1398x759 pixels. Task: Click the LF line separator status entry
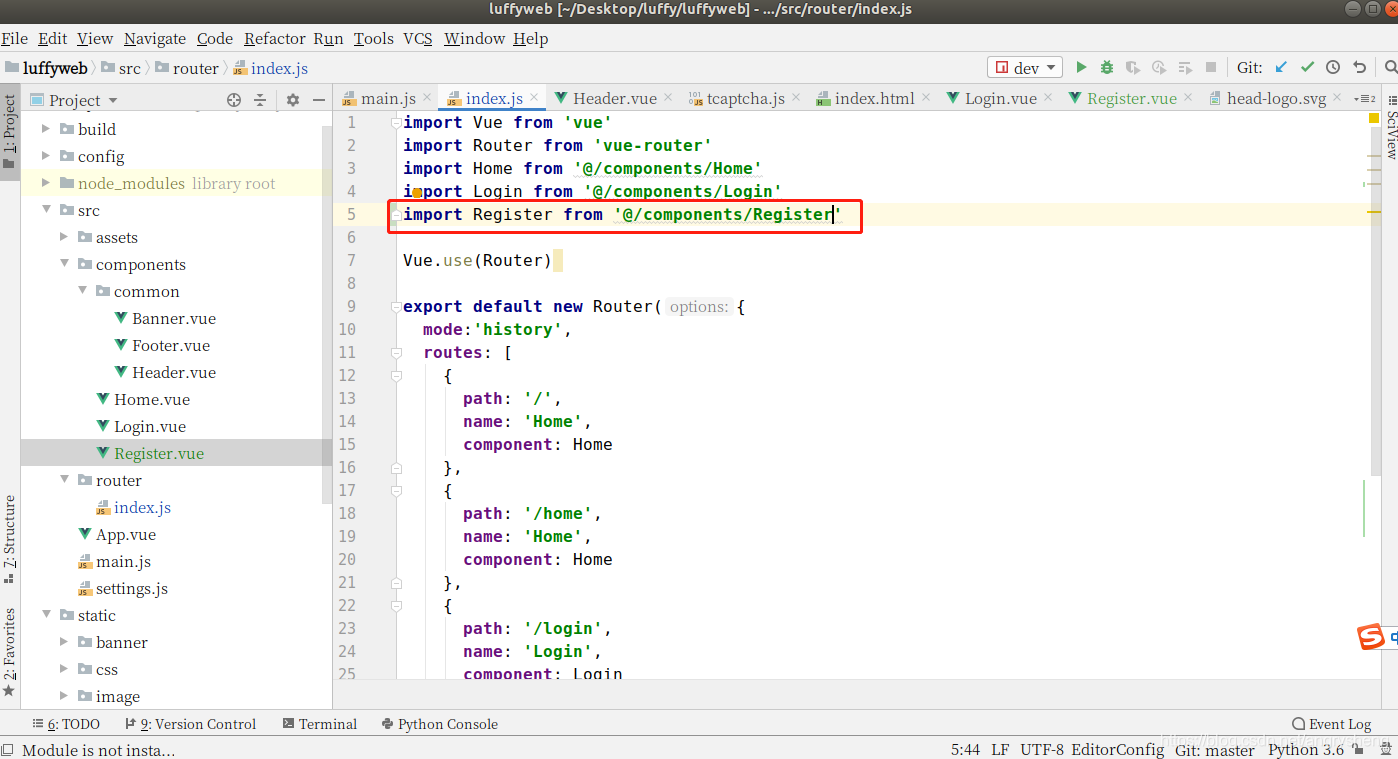[x=1000, y=749]
